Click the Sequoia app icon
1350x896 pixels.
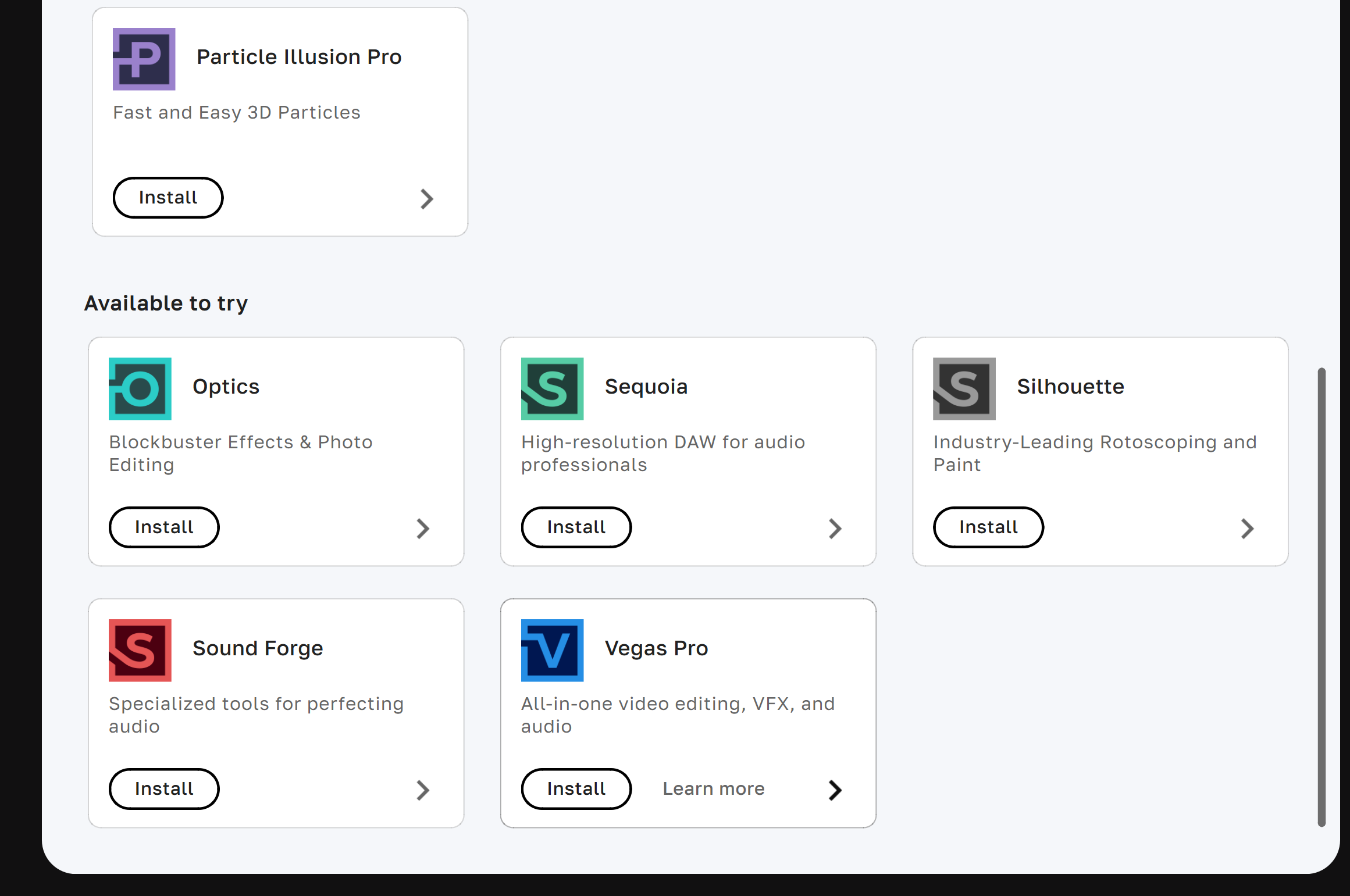coord(553,389)
